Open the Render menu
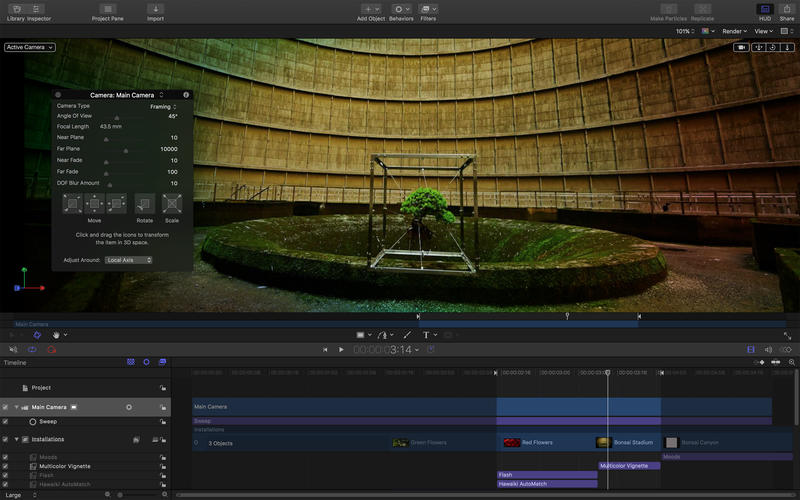The width and height of the screenshot is (800, 500). [x=734, y=31]
